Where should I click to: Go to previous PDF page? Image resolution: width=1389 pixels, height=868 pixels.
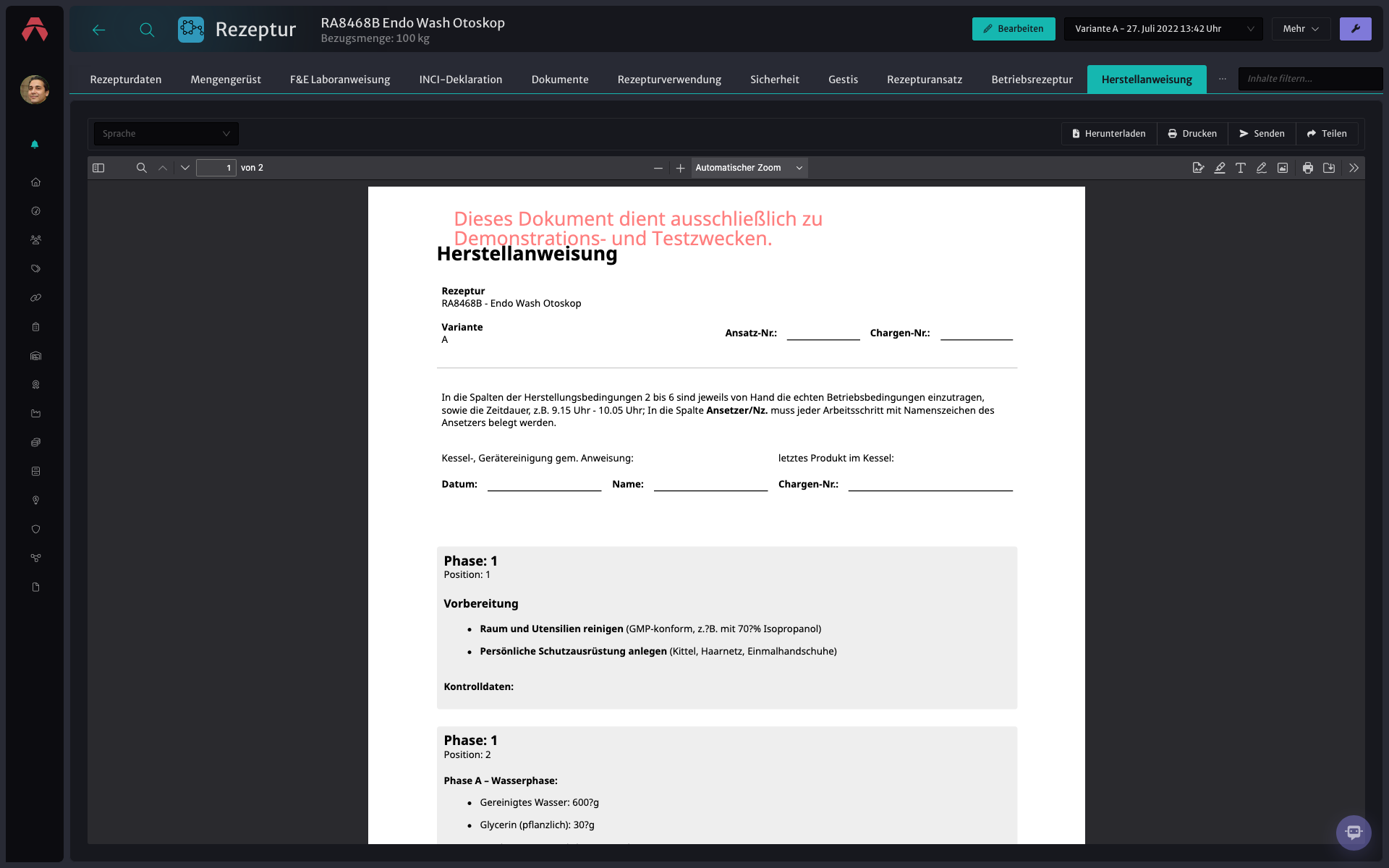(x=163, y=168)
